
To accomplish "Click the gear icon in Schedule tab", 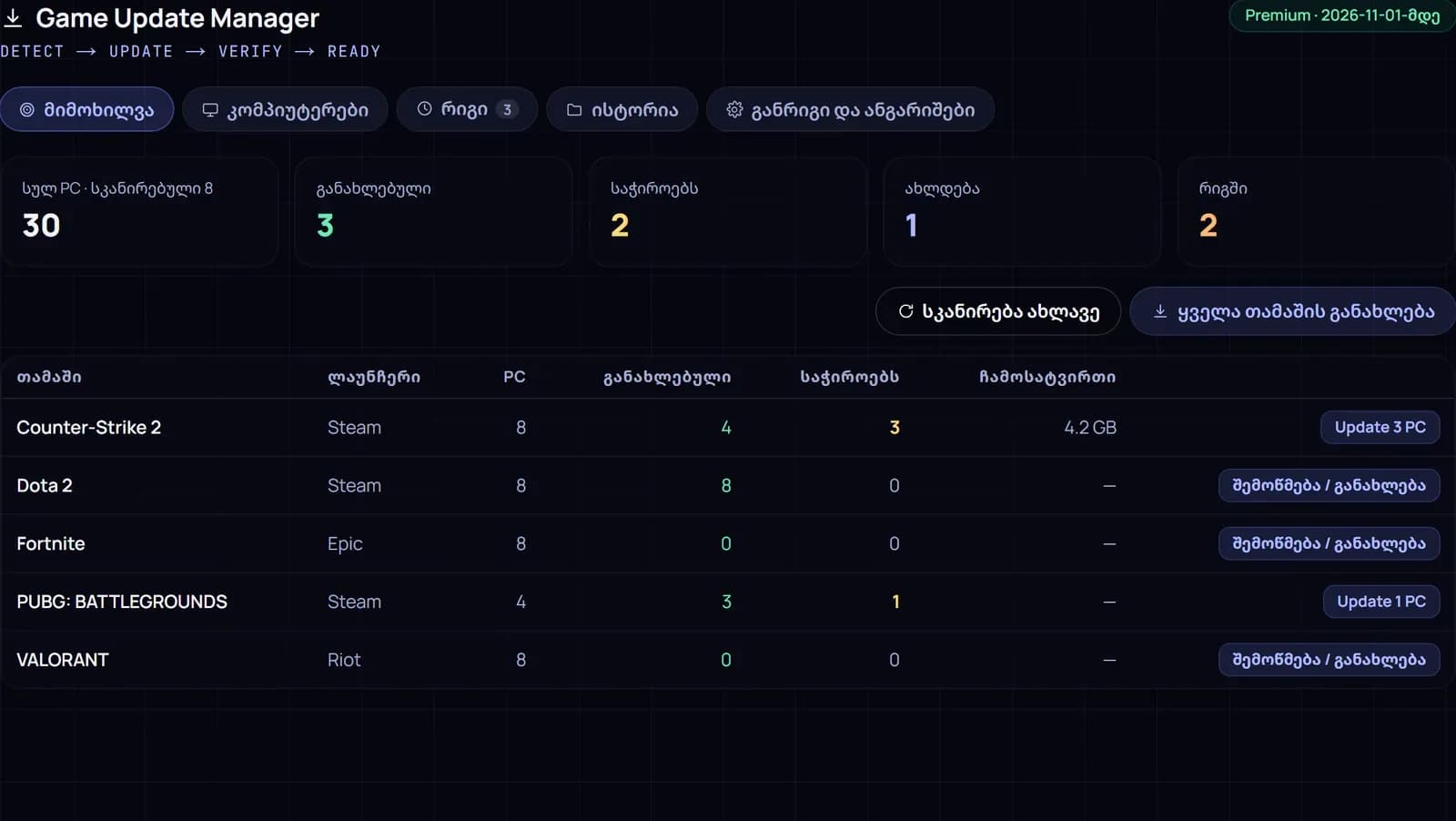I will (x=734, y=109).
